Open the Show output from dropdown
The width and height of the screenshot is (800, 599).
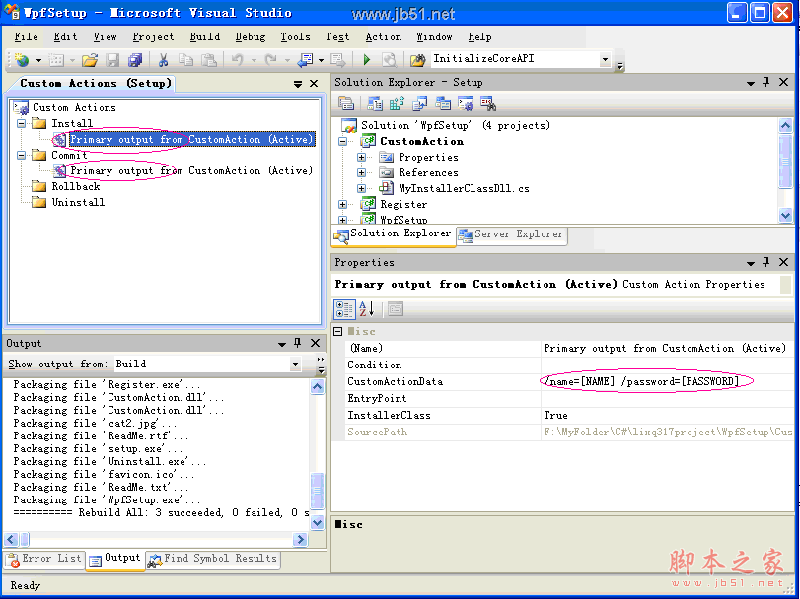tap(295, 364)
